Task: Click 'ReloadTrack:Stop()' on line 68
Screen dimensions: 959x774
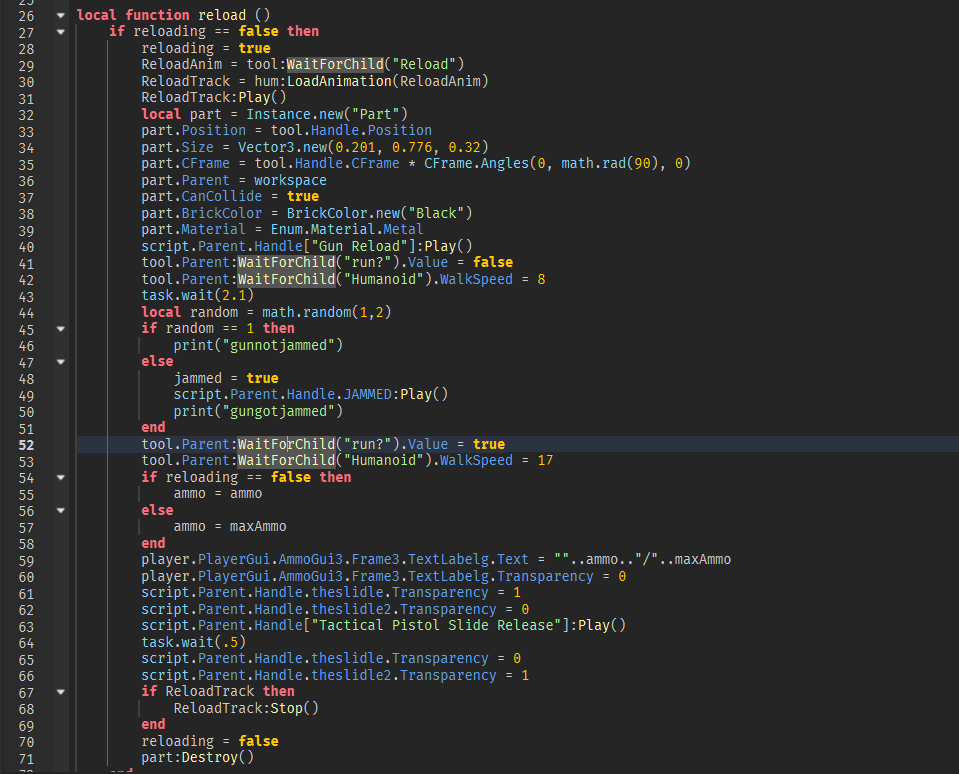Action: pyautogui.click(x=246, y=709)
